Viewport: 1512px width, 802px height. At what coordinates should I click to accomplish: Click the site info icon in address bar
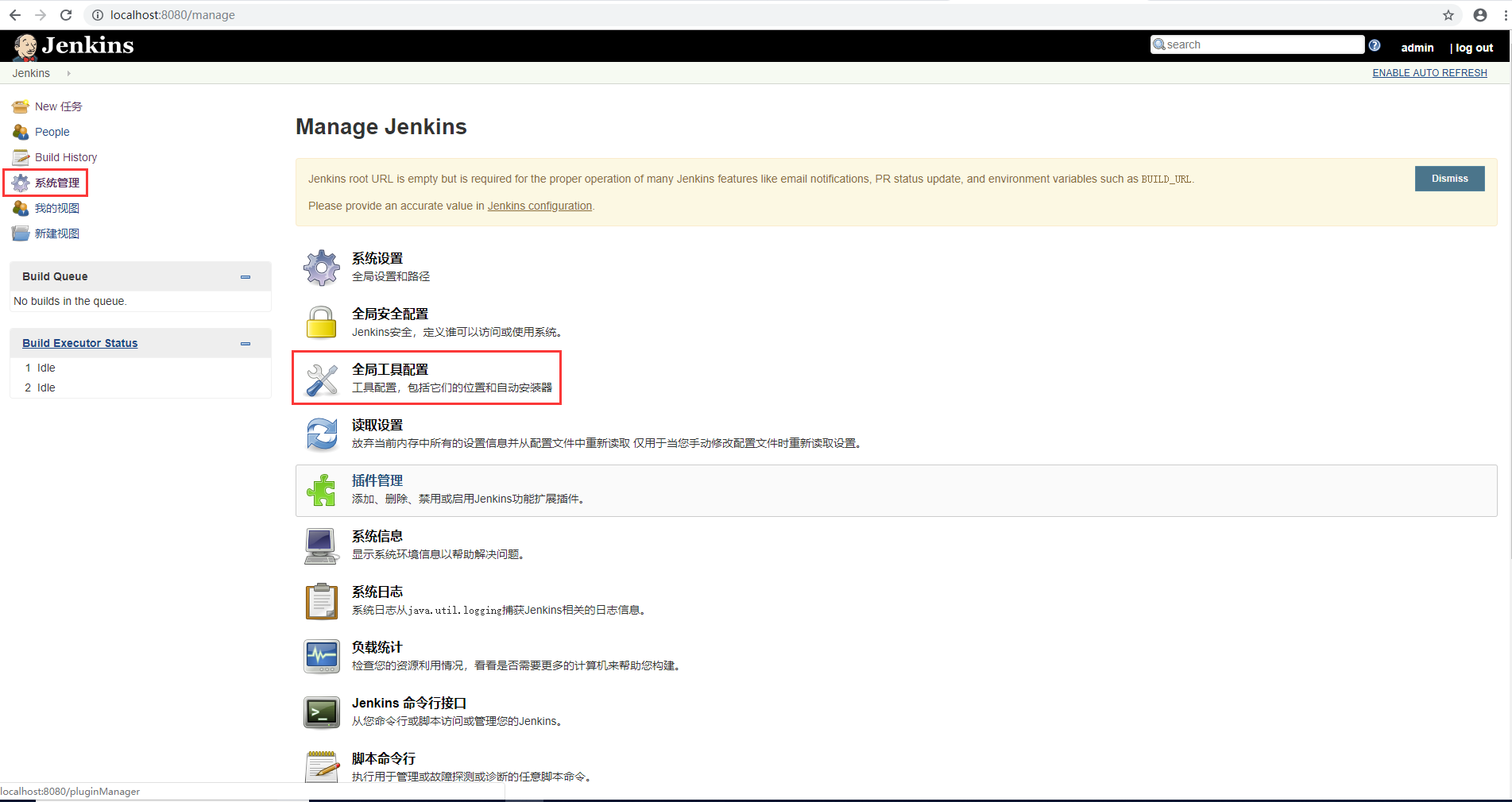[x=98, y=15]
